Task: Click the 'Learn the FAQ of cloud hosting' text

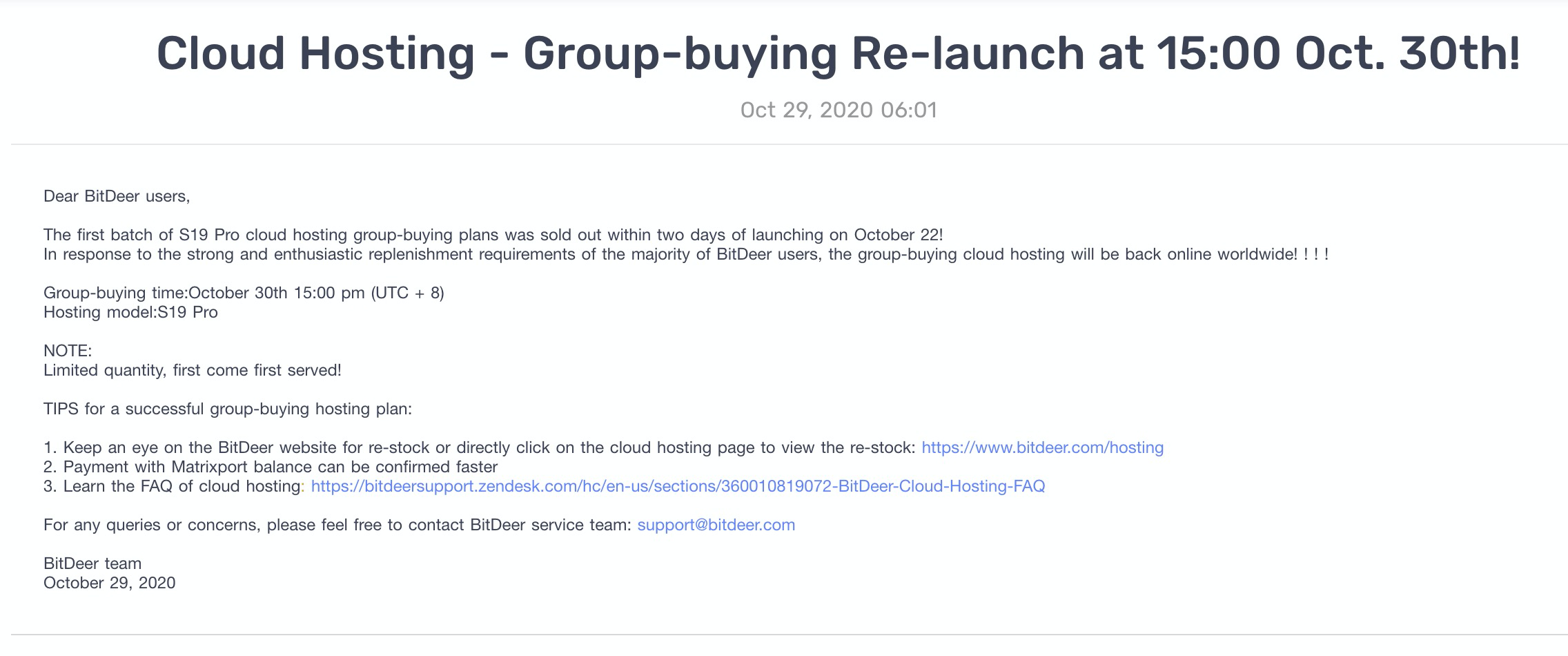Action: coord(181,486)
